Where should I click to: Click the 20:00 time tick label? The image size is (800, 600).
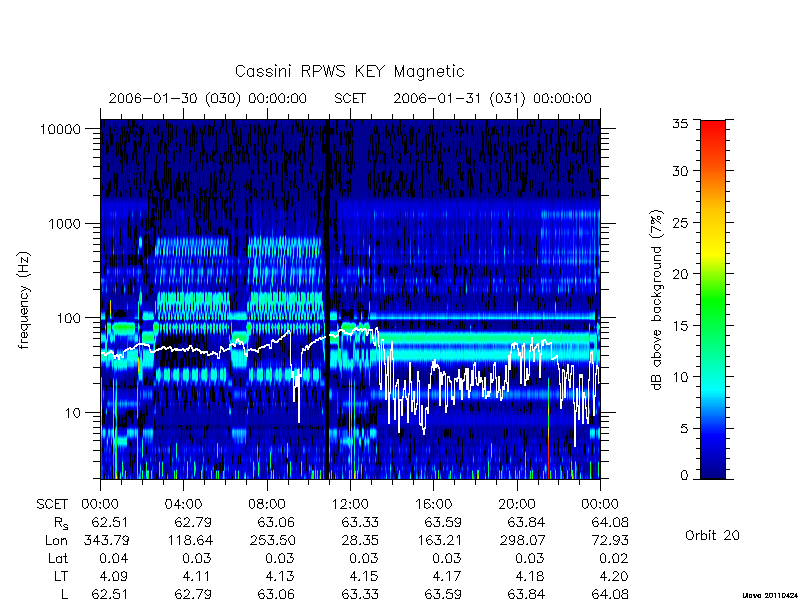click(x=517, y=504)
